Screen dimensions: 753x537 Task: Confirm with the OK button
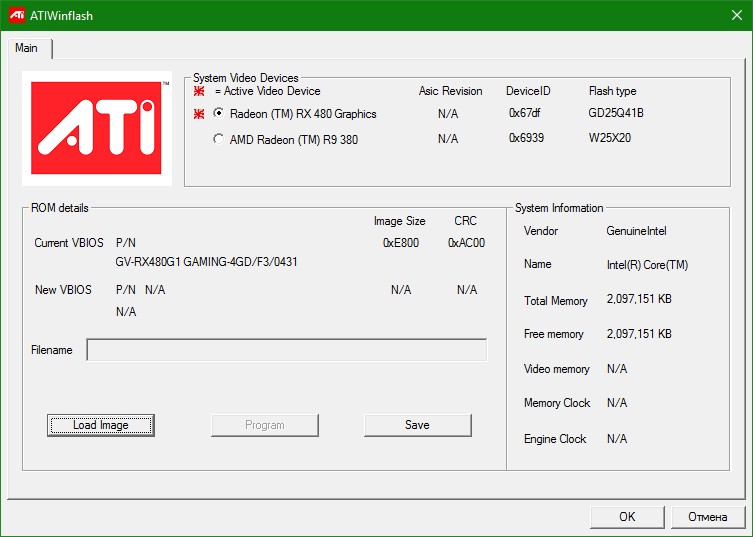tap(627, 517)
